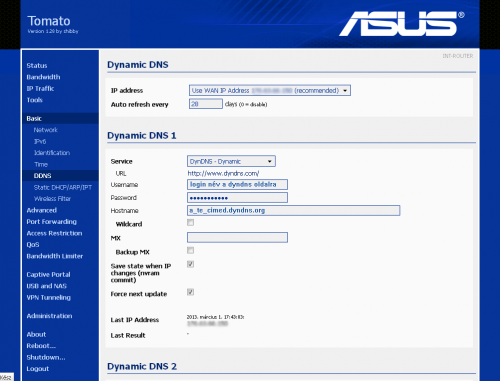Open the IP address dropdown

[270, 90]
